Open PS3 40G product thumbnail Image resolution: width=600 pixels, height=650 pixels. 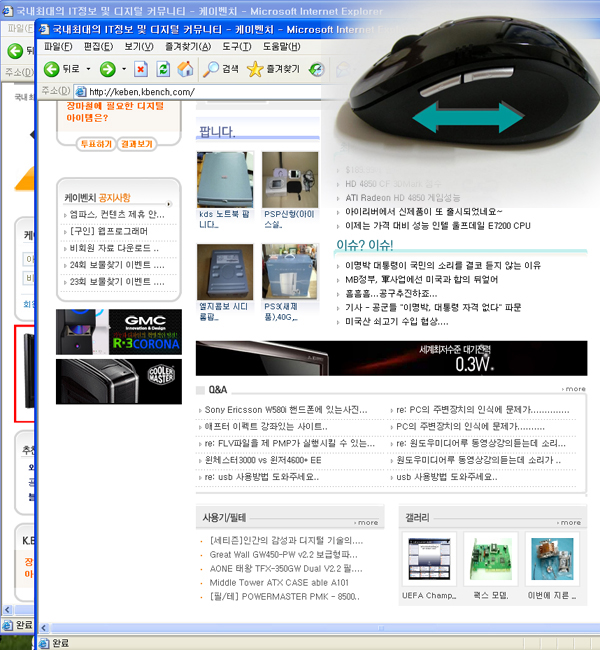pos(290,272)
